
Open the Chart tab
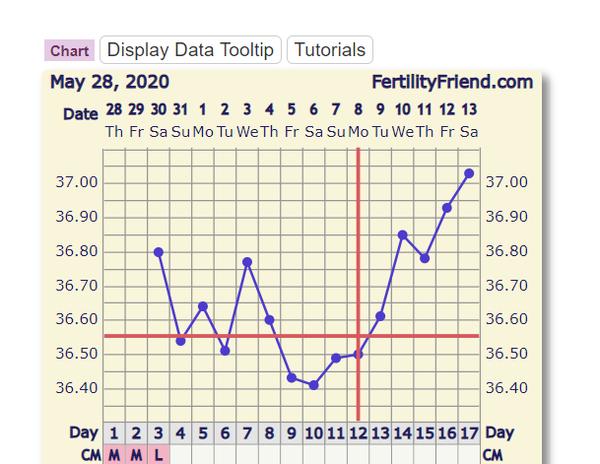coord(69,50)
